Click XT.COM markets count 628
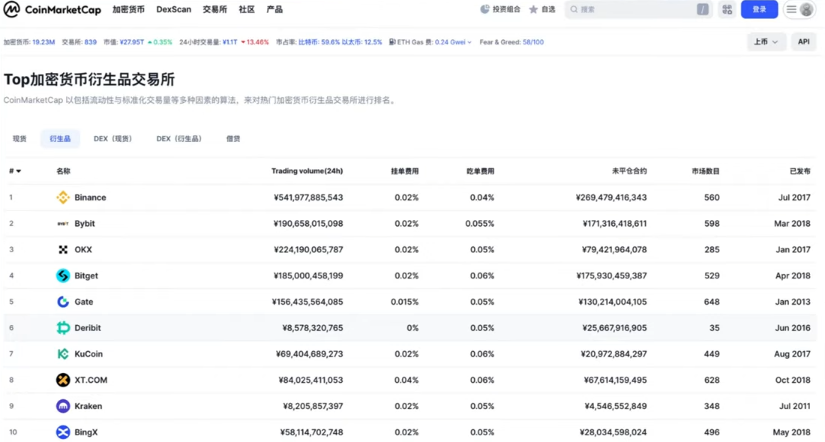 point(711,380)
